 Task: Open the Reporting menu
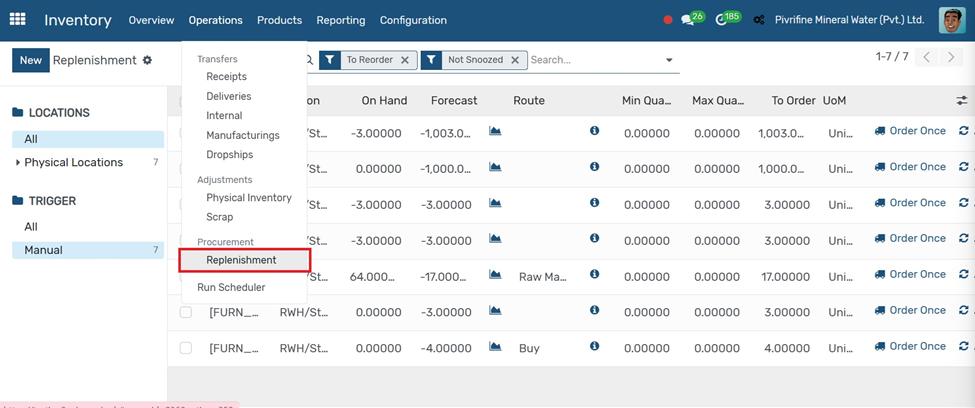click(341, 20)
